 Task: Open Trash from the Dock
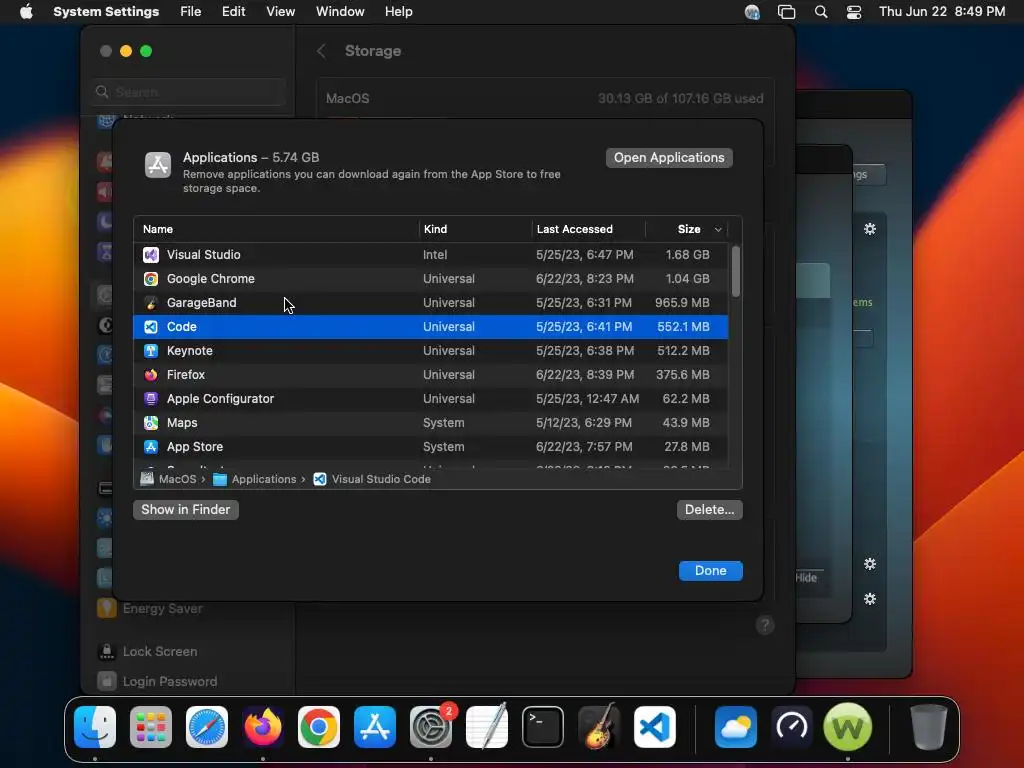[929, 727]
